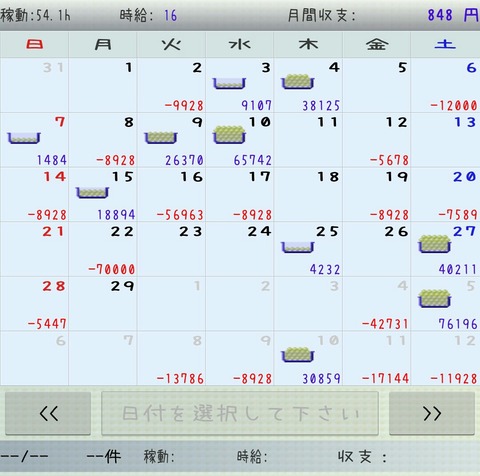Select the 9107 balance on day 3
Image resolution: width=480 pixels, height=476 pixels.
click(x=256, y=106)
